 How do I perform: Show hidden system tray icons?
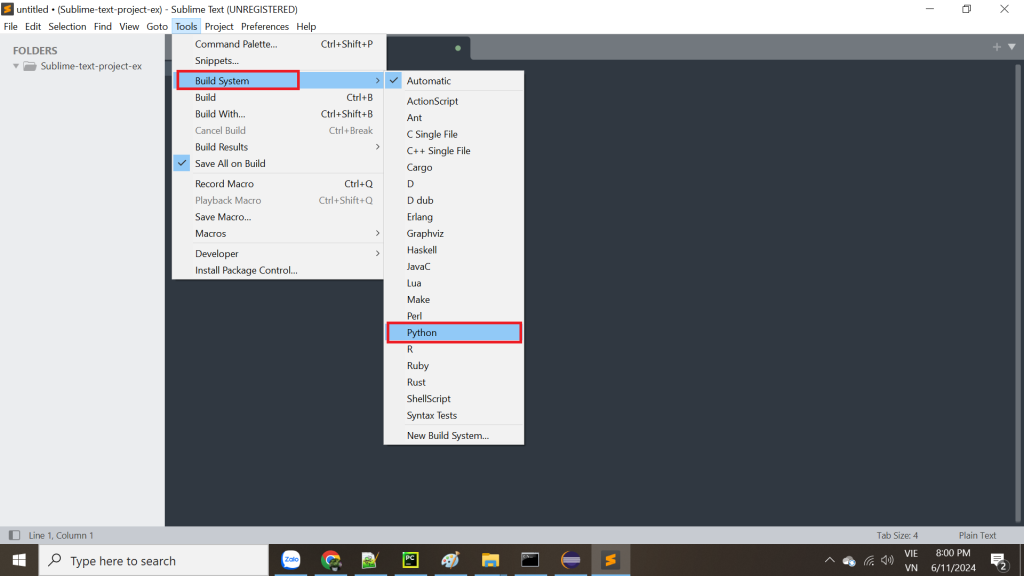[x=829, y=560]
